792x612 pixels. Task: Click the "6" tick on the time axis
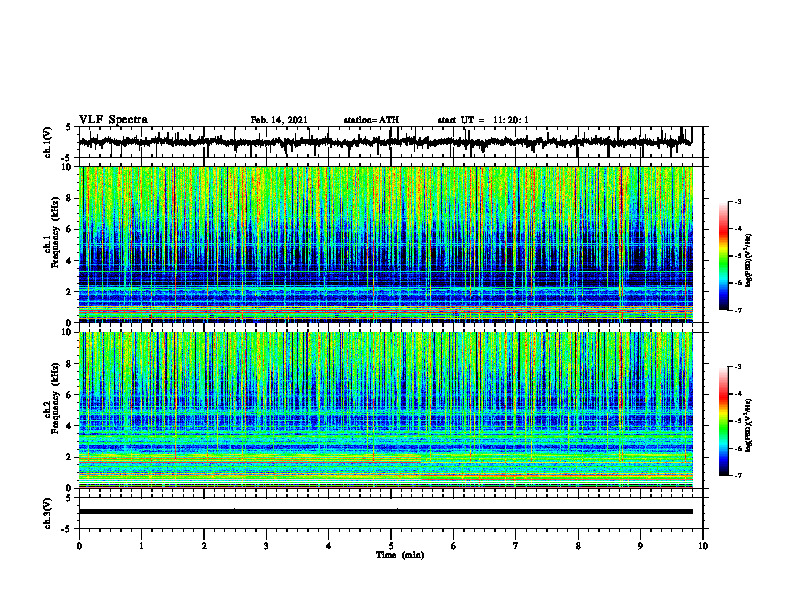453,546
